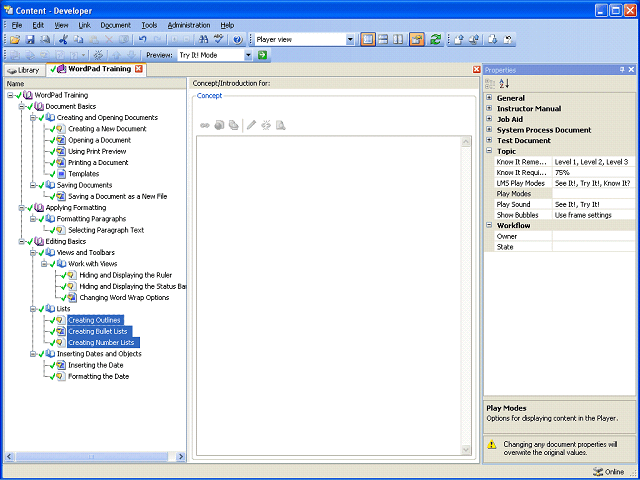
Task: Select Creating Bullet Lists topic
Action: (98, 331)
